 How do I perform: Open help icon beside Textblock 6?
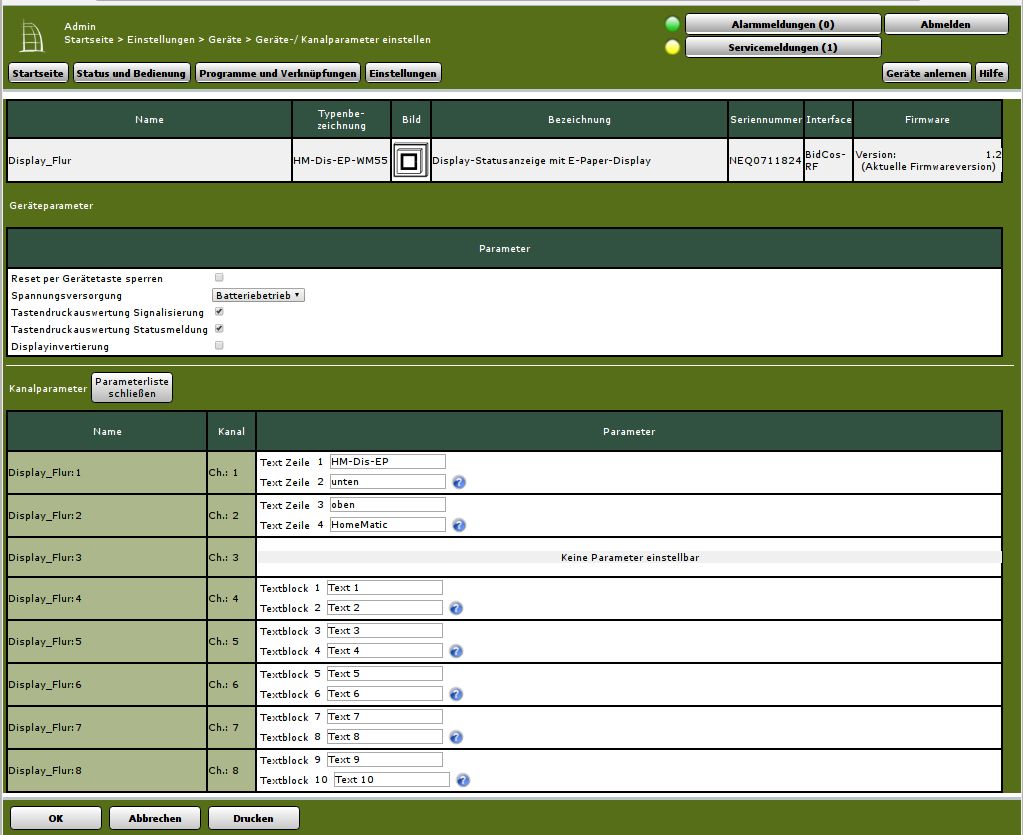pyautogui.click(x=456, y=694)
